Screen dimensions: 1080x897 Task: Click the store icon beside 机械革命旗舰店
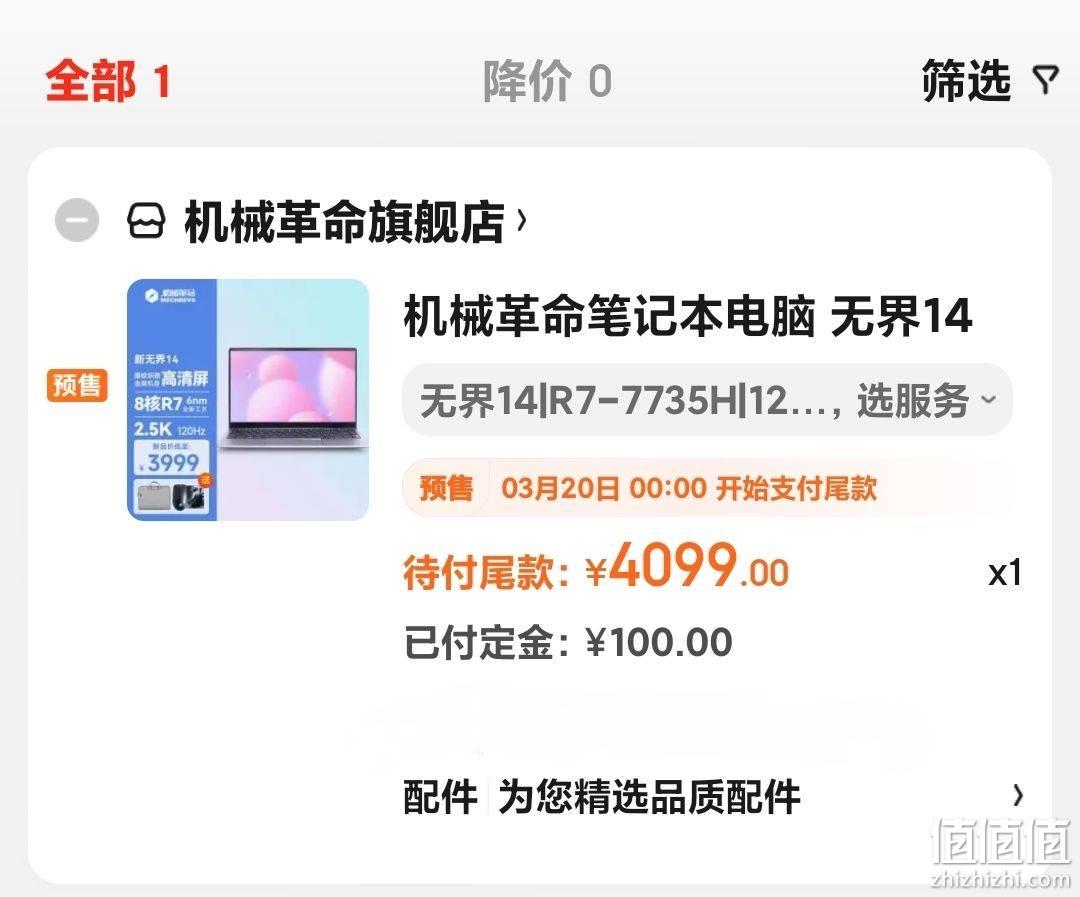point(147,221)
